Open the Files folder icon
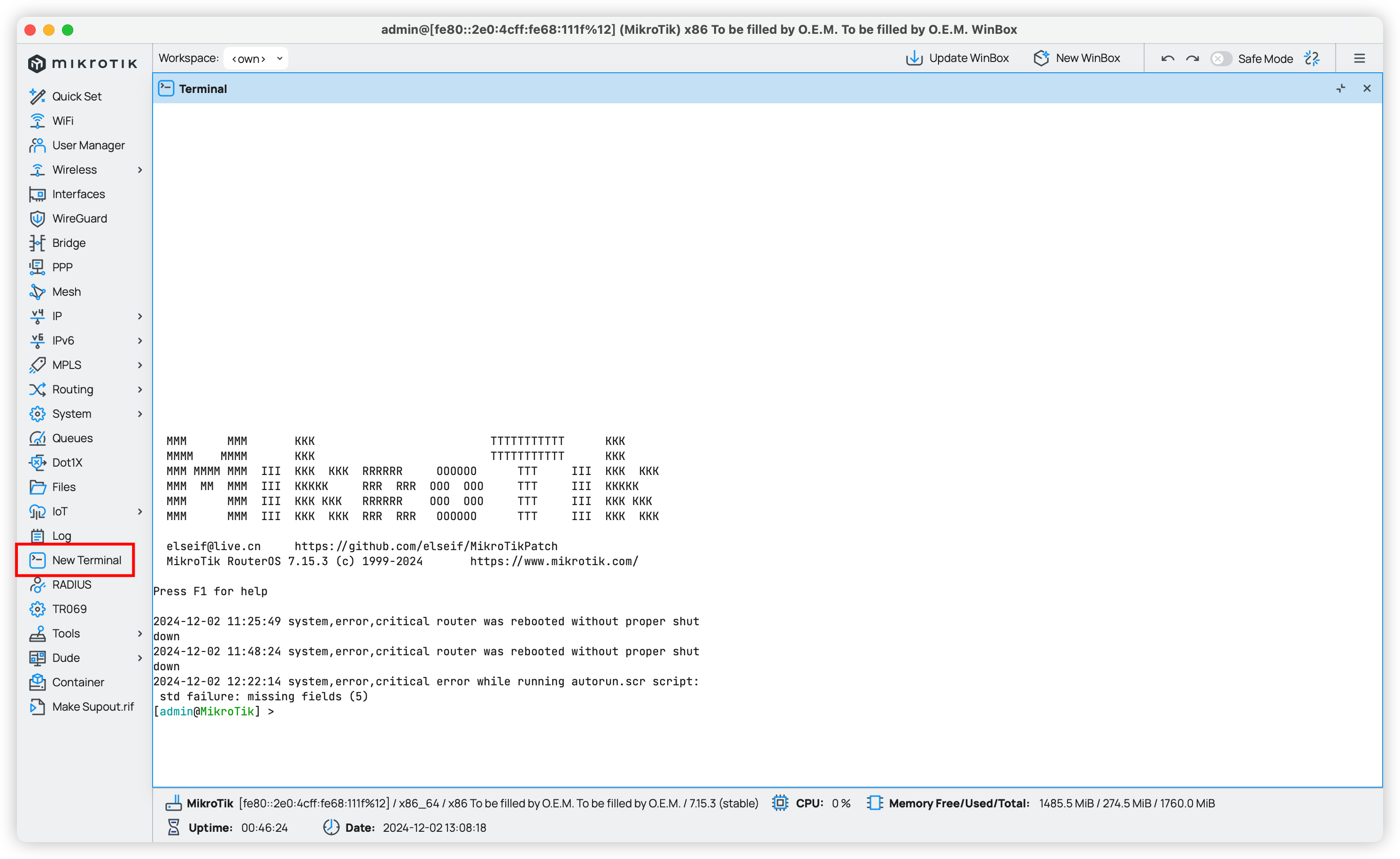1400x859 pixels. click(x=37, y=487)
